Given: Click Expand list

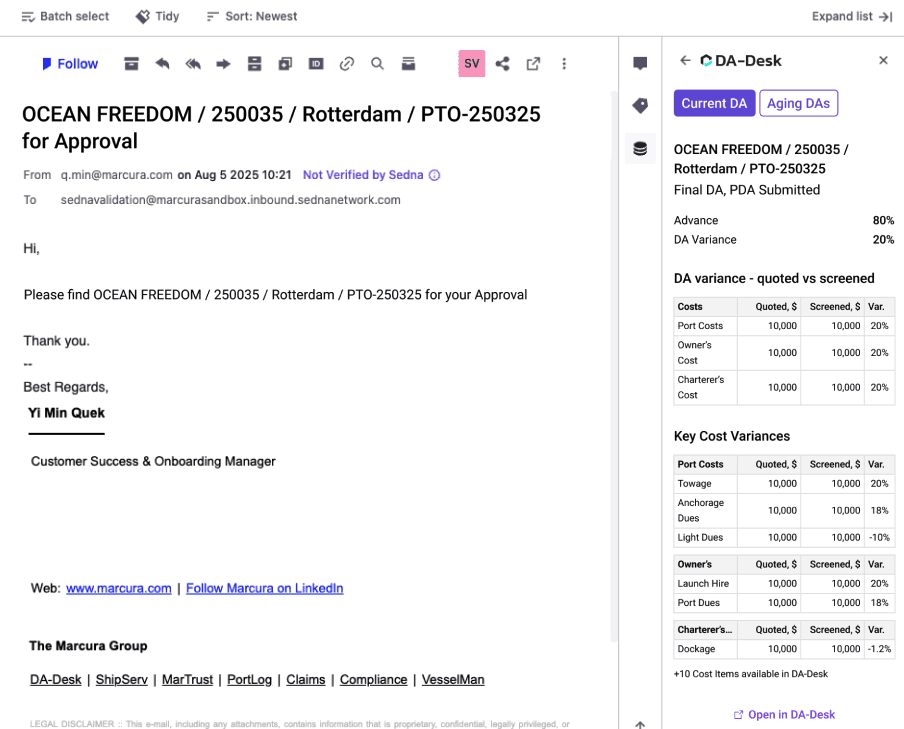Looking at the screenshot, I should [x=852, y=16].
